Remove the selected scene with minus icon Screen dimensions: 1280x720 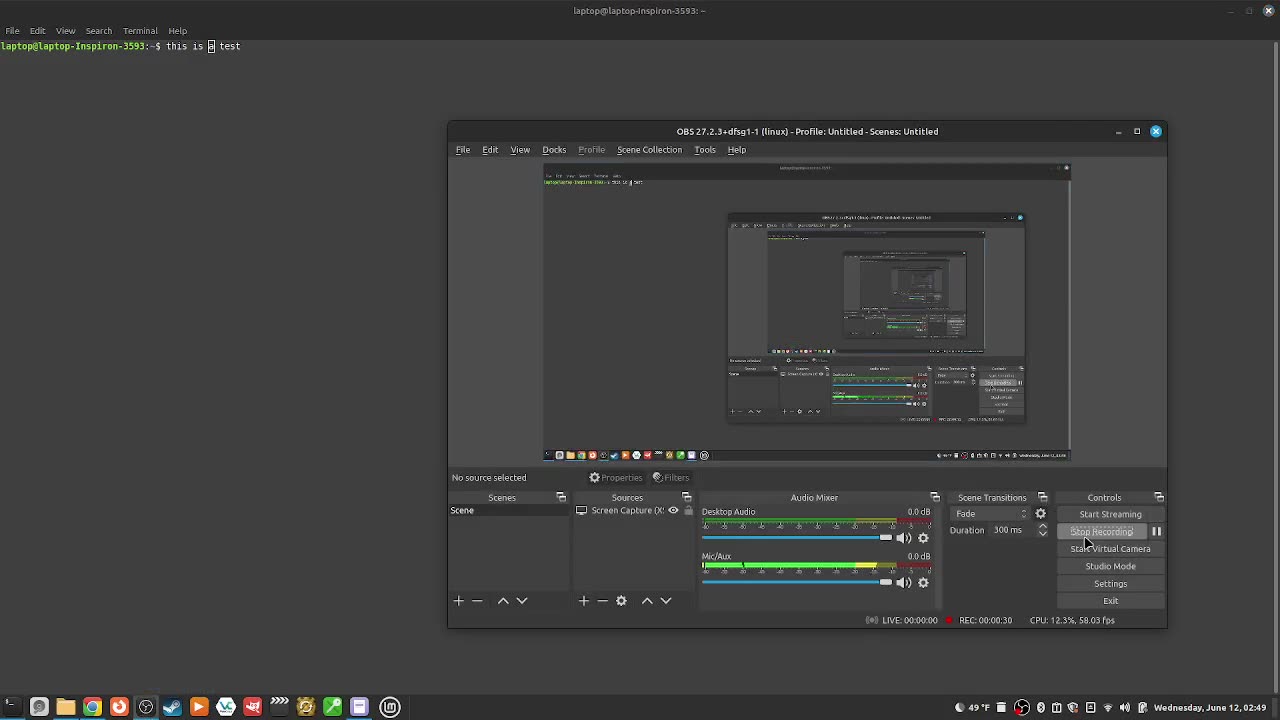coord(477,601)
